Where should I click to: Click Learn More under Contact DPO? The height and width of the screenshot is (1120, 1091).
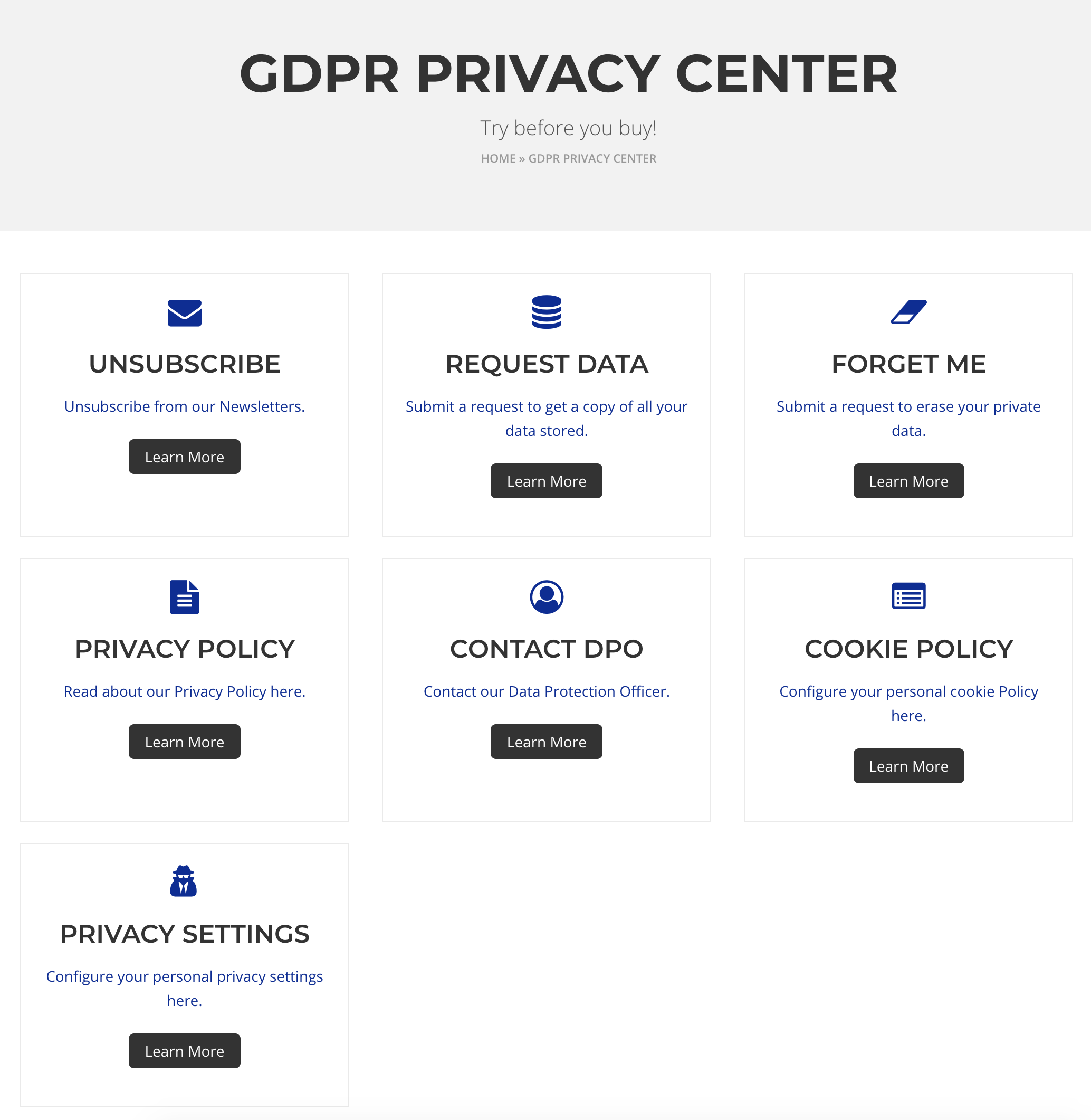coord(546,741)
